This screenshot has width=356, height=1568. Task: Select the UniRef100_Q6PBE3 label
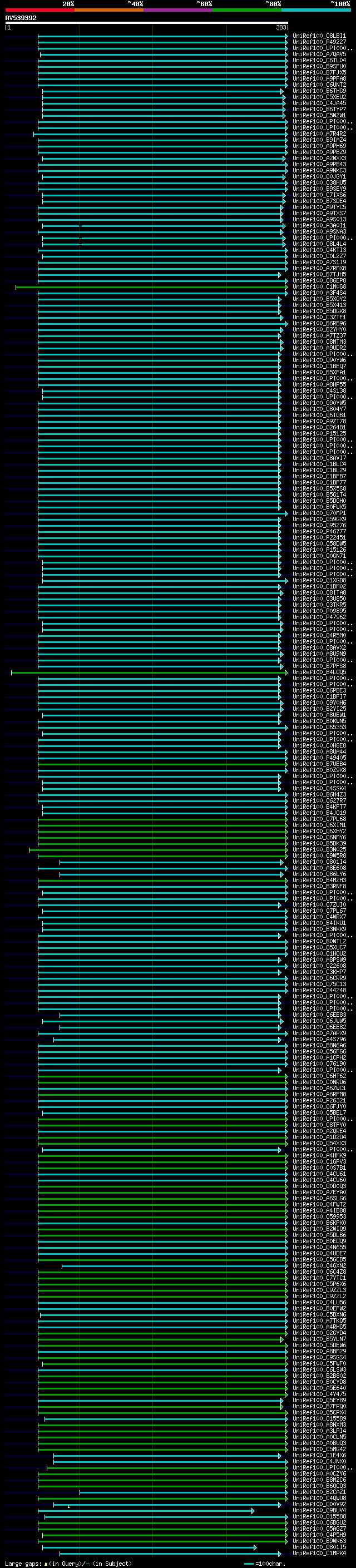pos(319,691)
